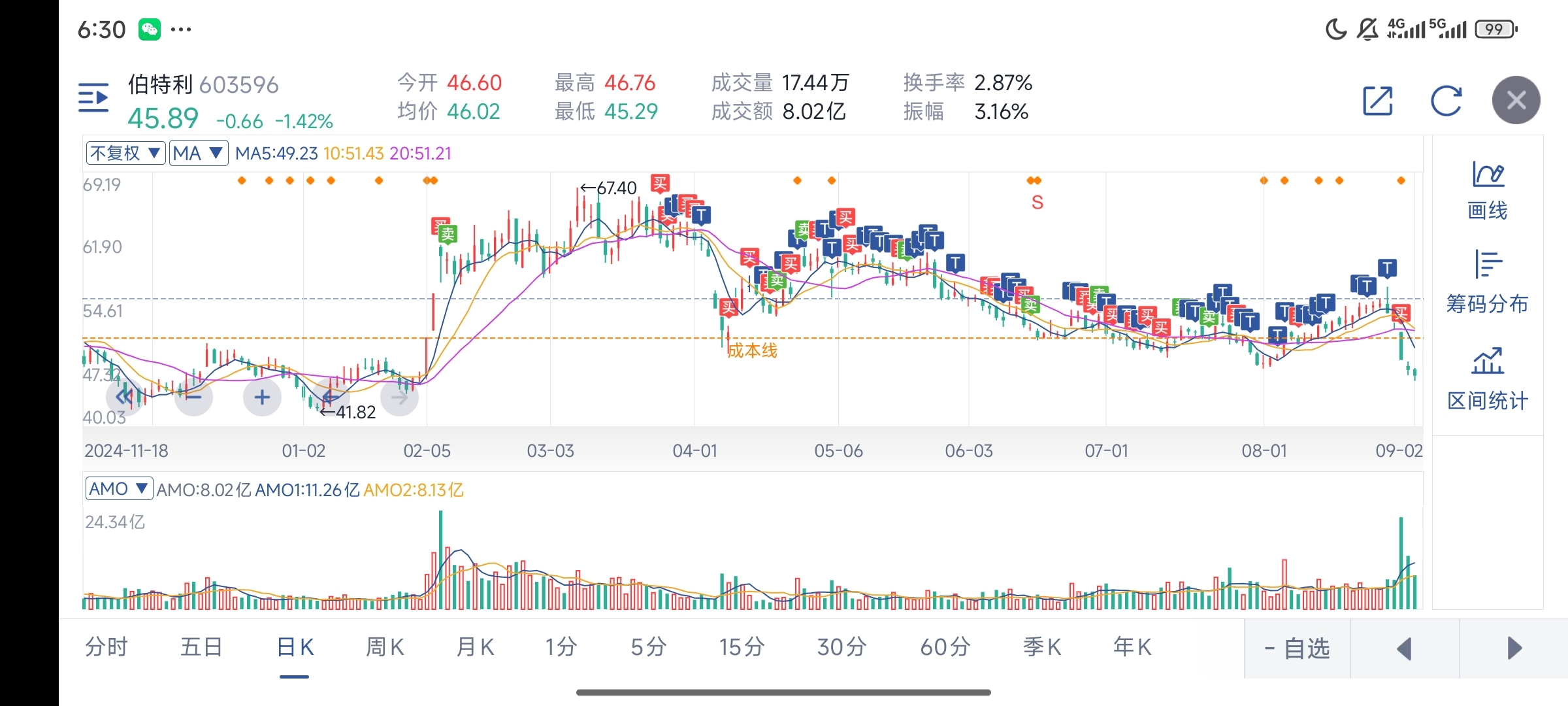This screenshot has width=1568, height=706.
Task: Switch to 1分 one-minute tab
Action: pyautogui.click(x=561, y=647)
